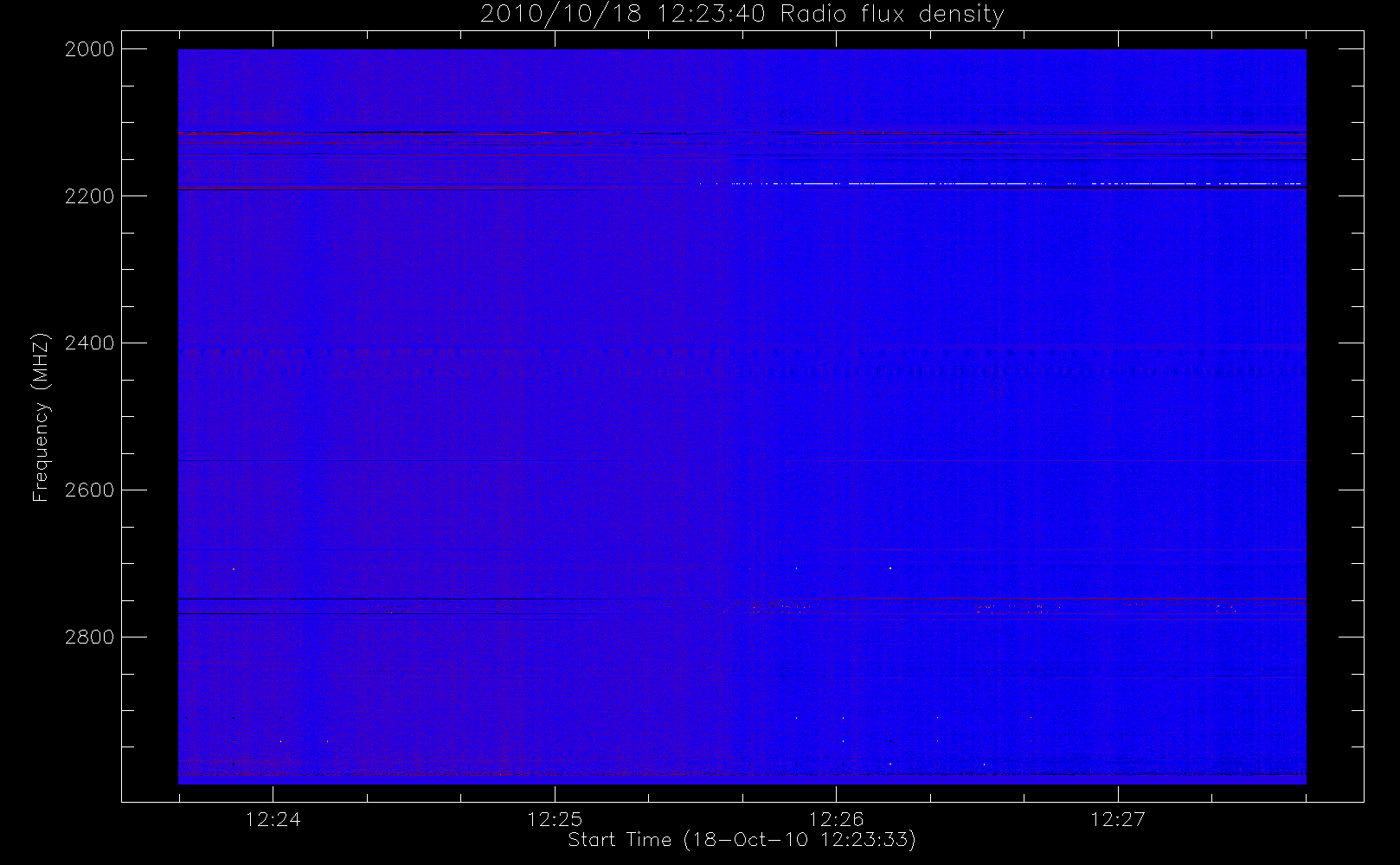Click the 12:27 time tick label

[x=1118, y=819]
